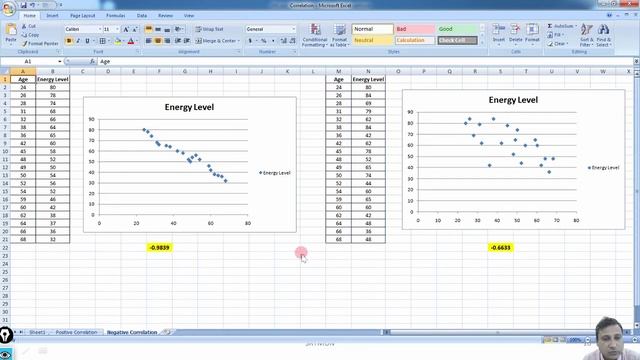
Task: Pick the Font Color letter A
Action: [x=131, y=41]
